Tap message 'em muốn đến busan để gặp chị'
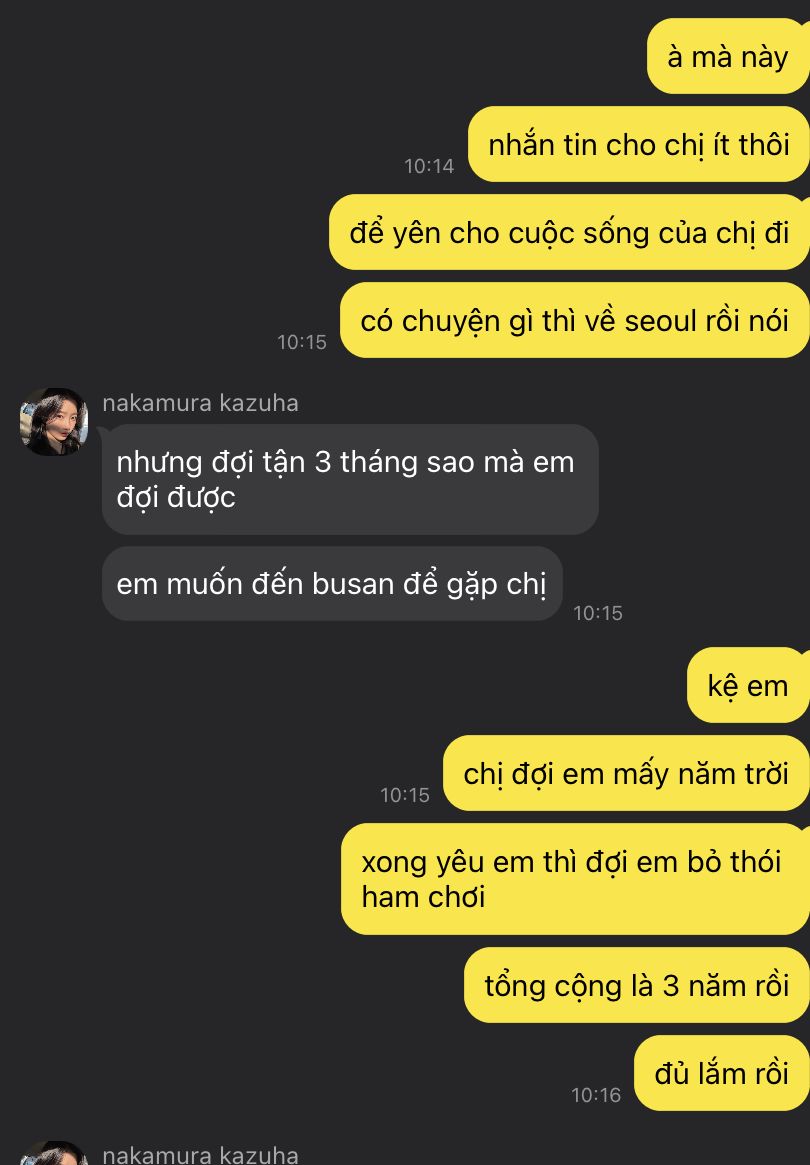 click(x=332, y=583)
